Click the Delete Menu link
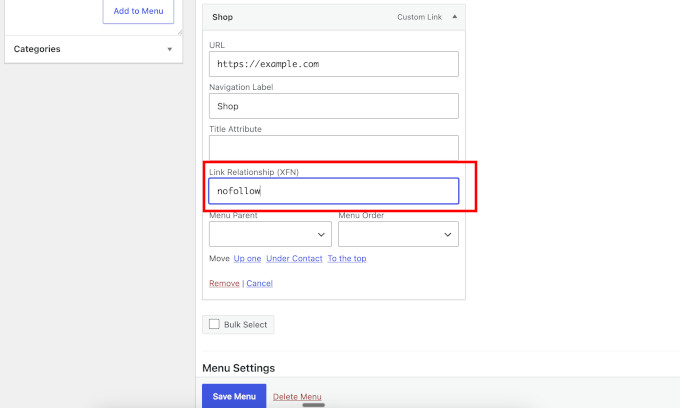This screenshot has width=680, height=408. tap(297, 397)
